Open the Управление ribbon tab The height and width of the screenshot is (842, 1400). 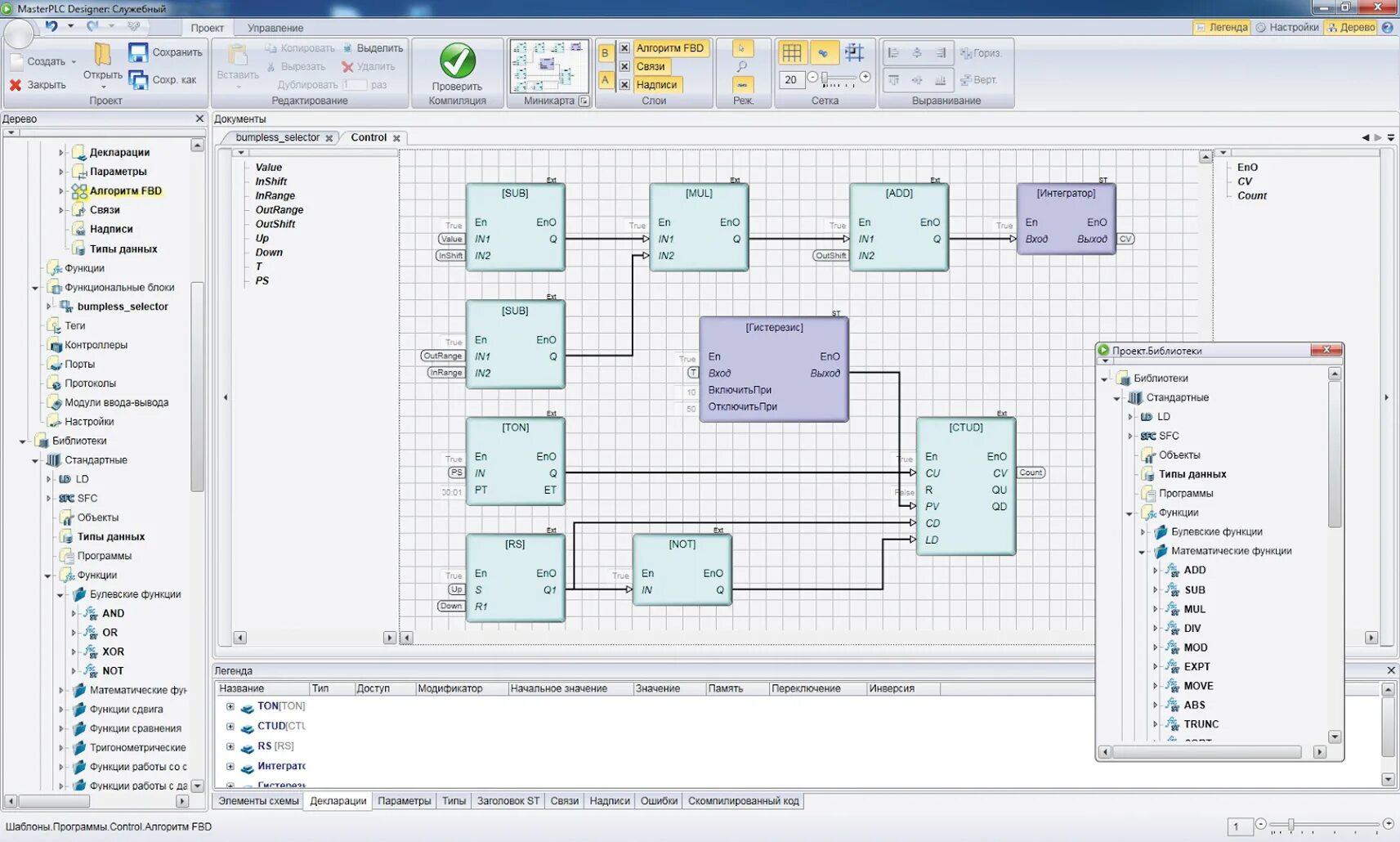pyautogui.click(x=275, y=28)
